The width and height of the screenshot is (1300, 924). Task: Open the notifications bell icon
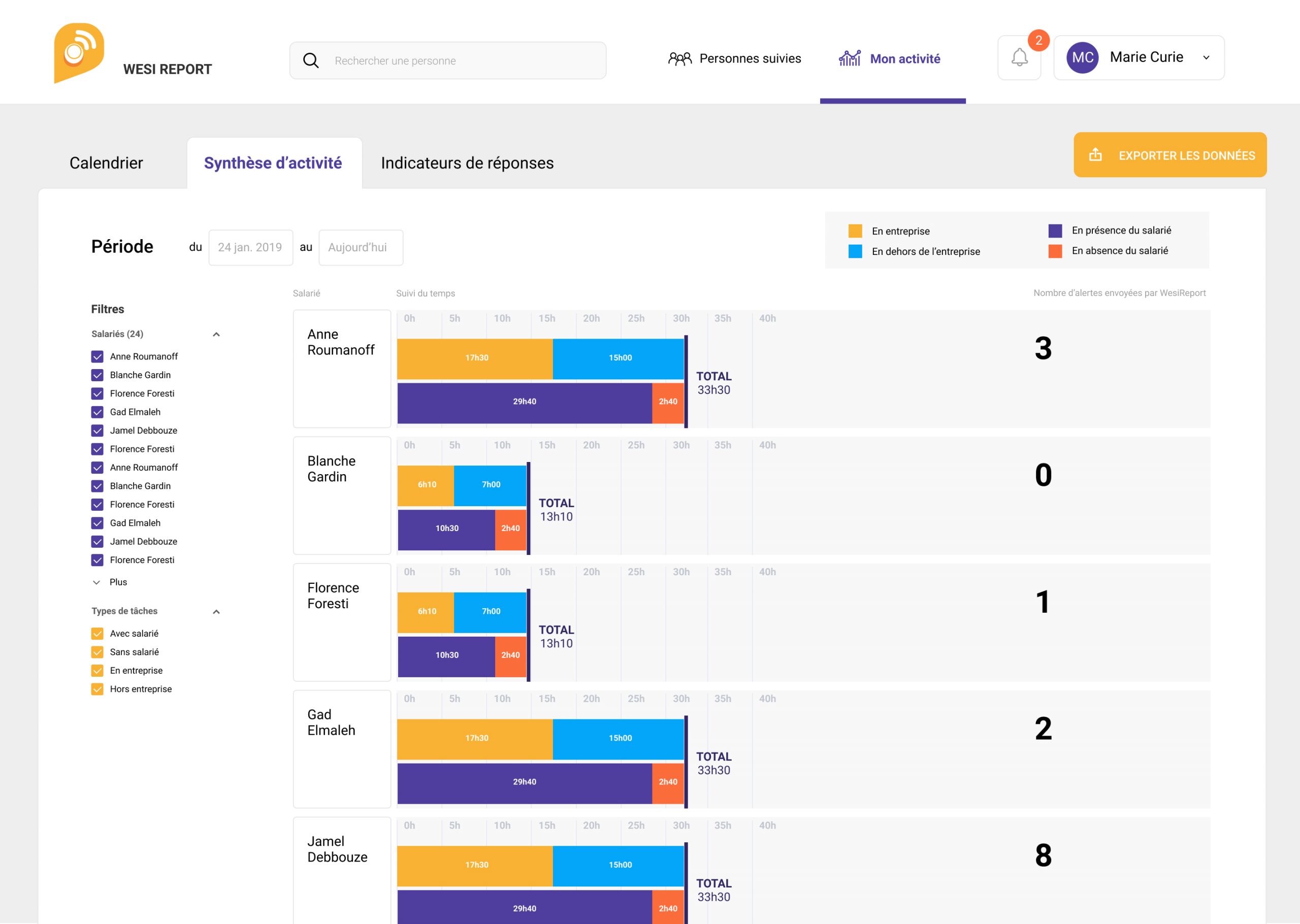[1019, 57]
